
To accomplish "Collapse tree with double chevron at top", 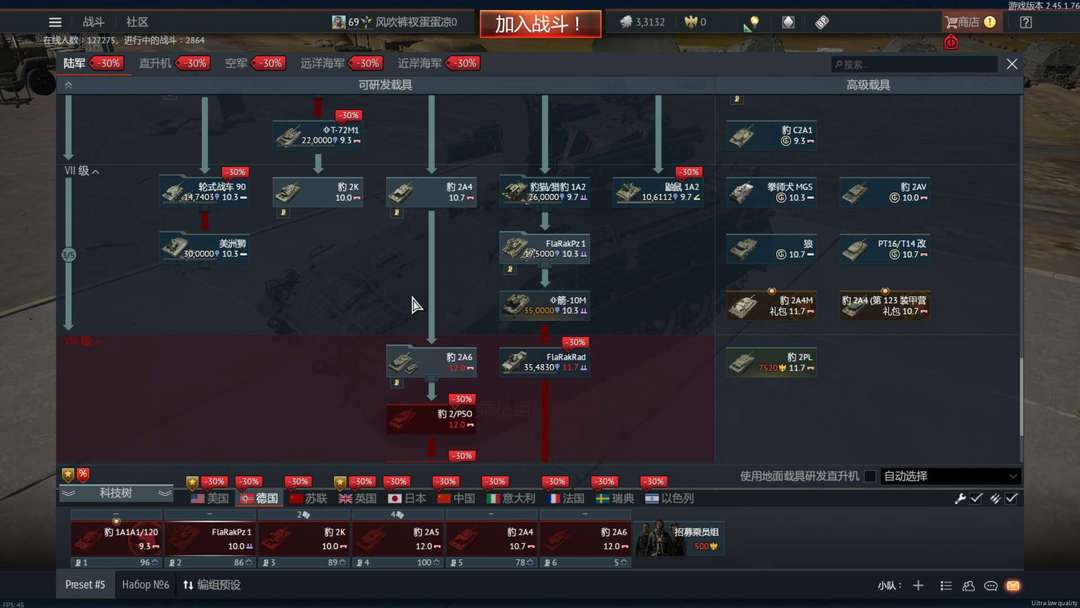I will click(x=68, y=85).
